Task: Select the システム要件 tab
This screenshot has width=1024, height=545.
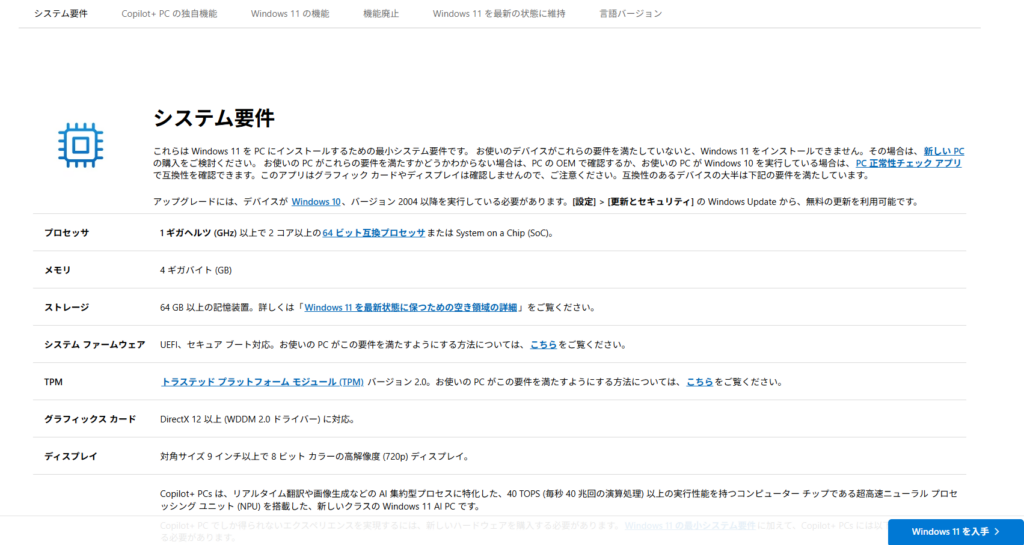Action: click(x=60, y=14)
